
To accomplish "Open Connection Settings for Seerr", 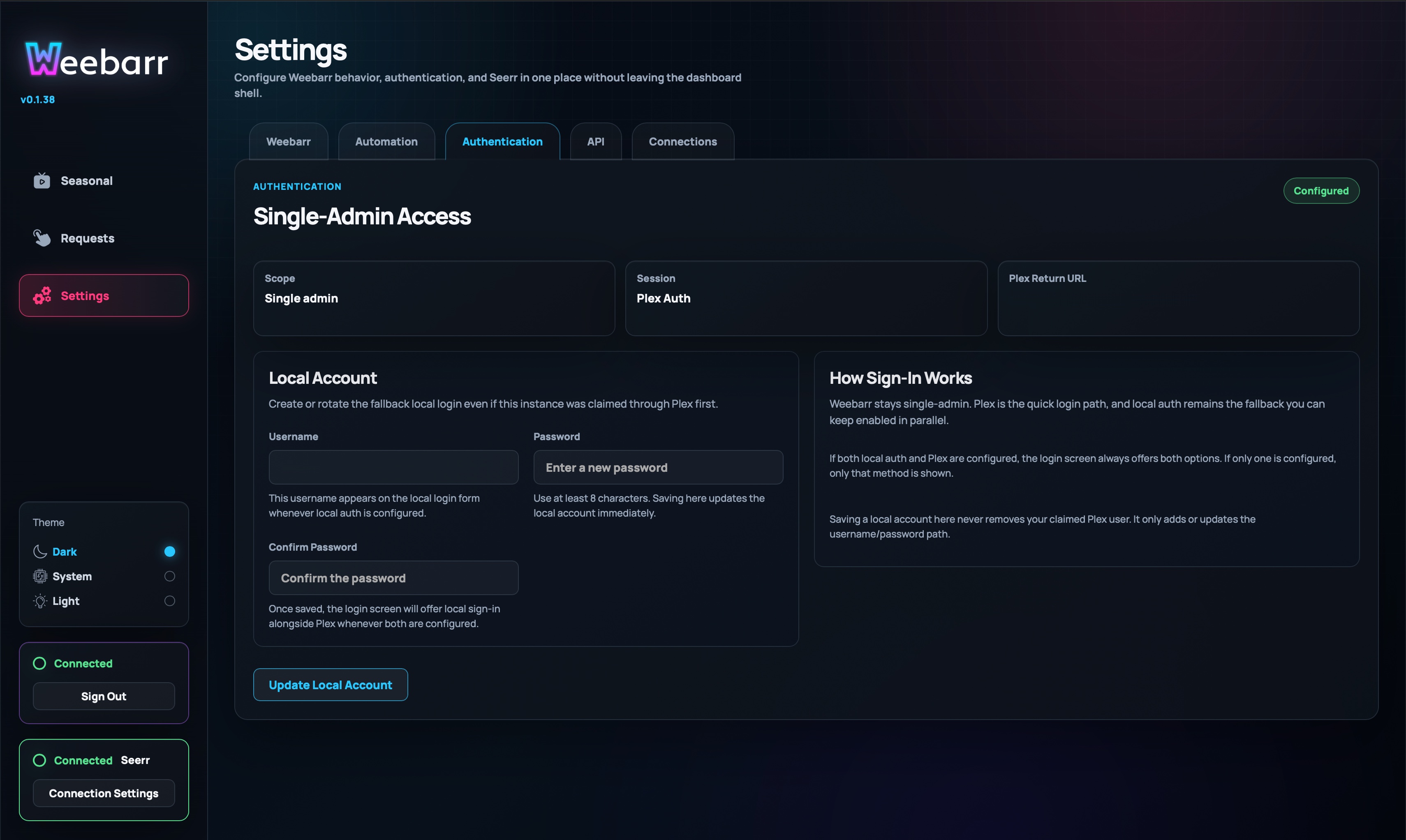I will pos(104,793).
